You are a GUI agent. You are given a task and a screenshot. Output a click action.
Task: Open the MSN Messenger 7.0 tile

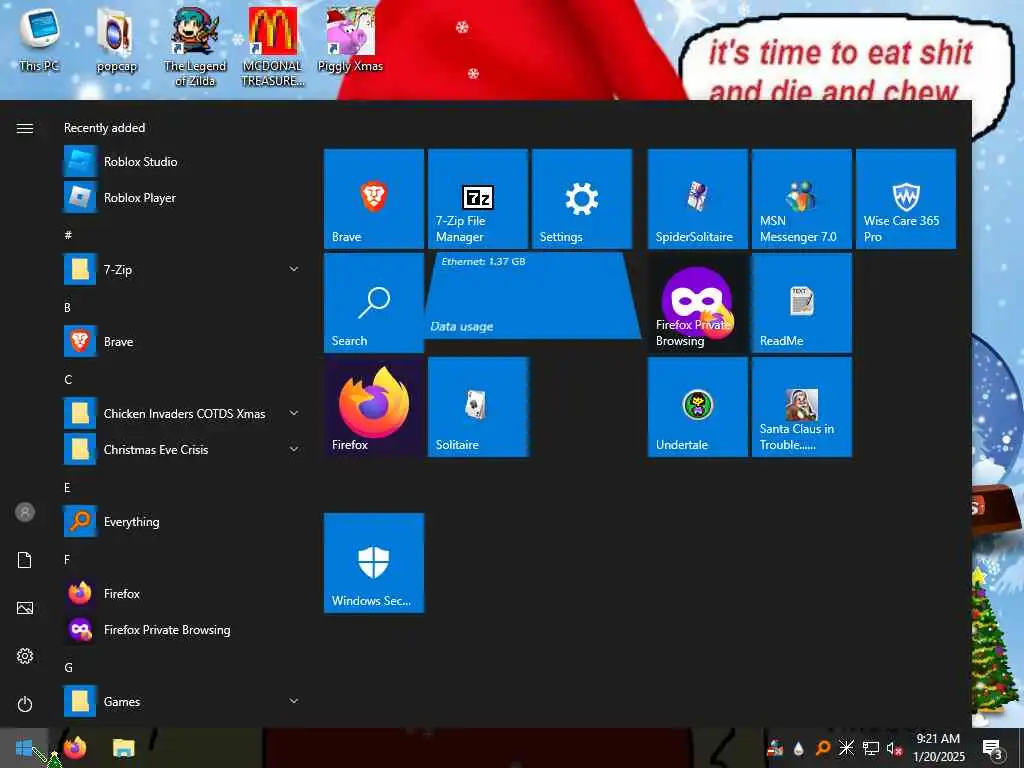tap(802, 199)
